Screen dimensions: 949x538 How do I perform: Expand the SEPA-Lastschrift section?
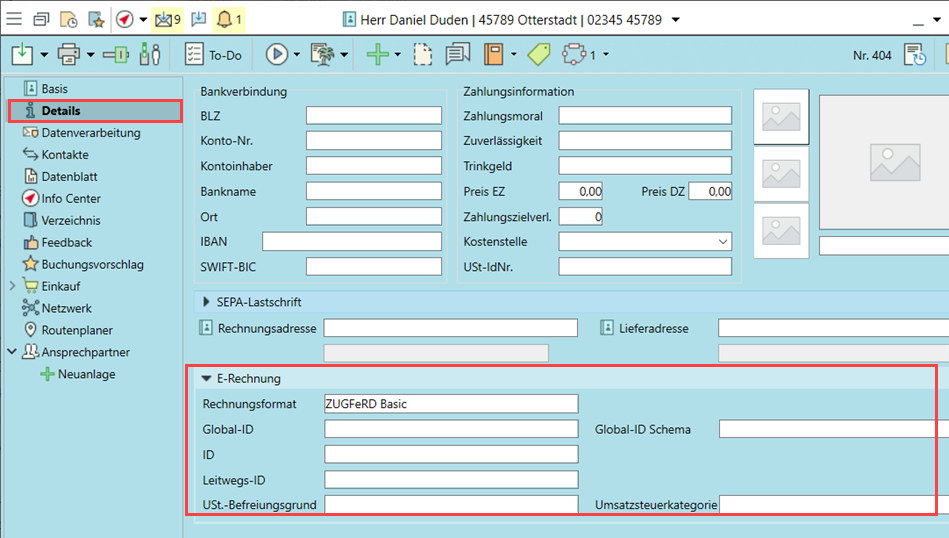(x=207, y=301)
